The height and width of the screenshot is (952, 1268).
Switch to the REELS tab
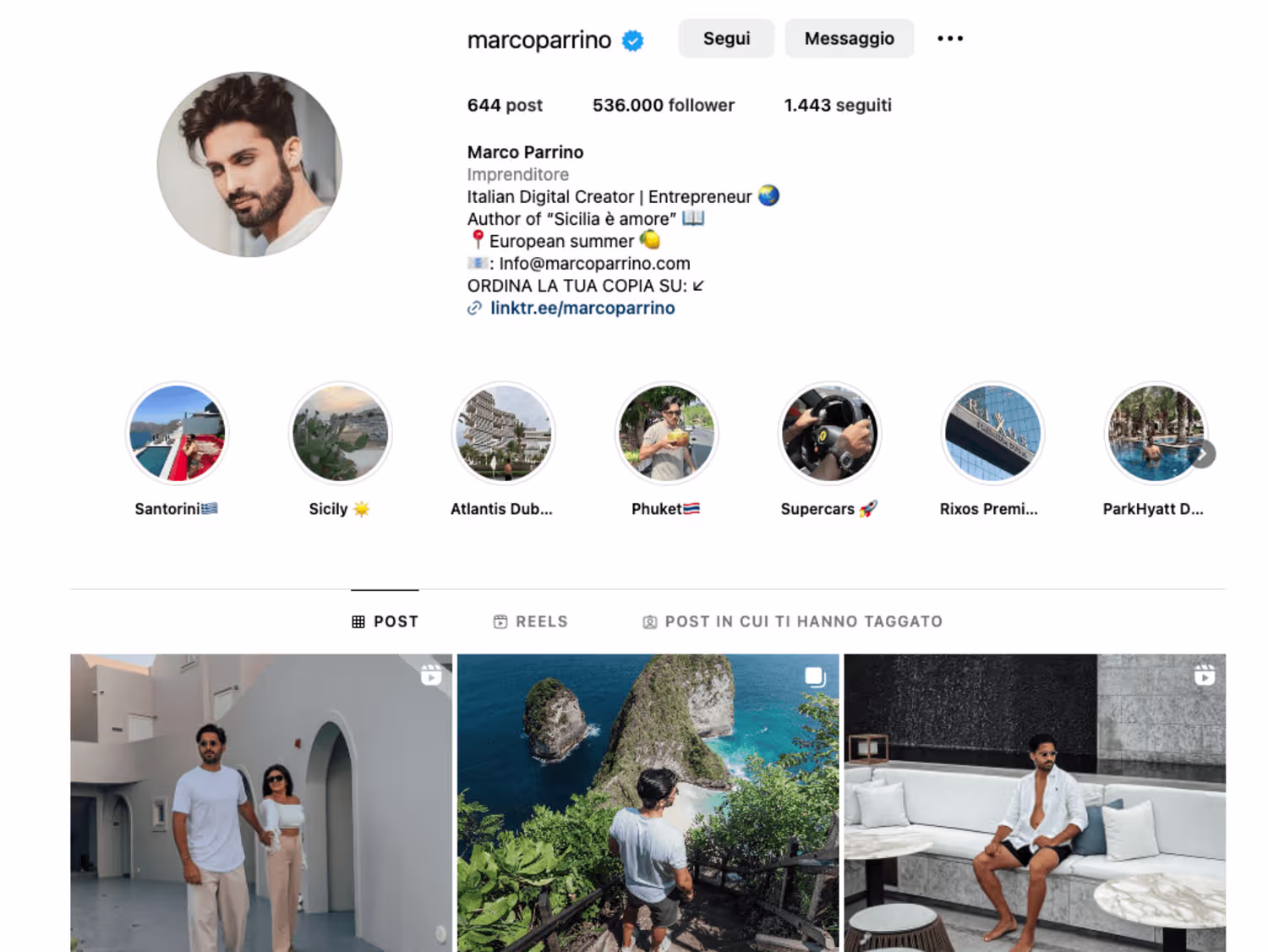[x=531, y=621]
